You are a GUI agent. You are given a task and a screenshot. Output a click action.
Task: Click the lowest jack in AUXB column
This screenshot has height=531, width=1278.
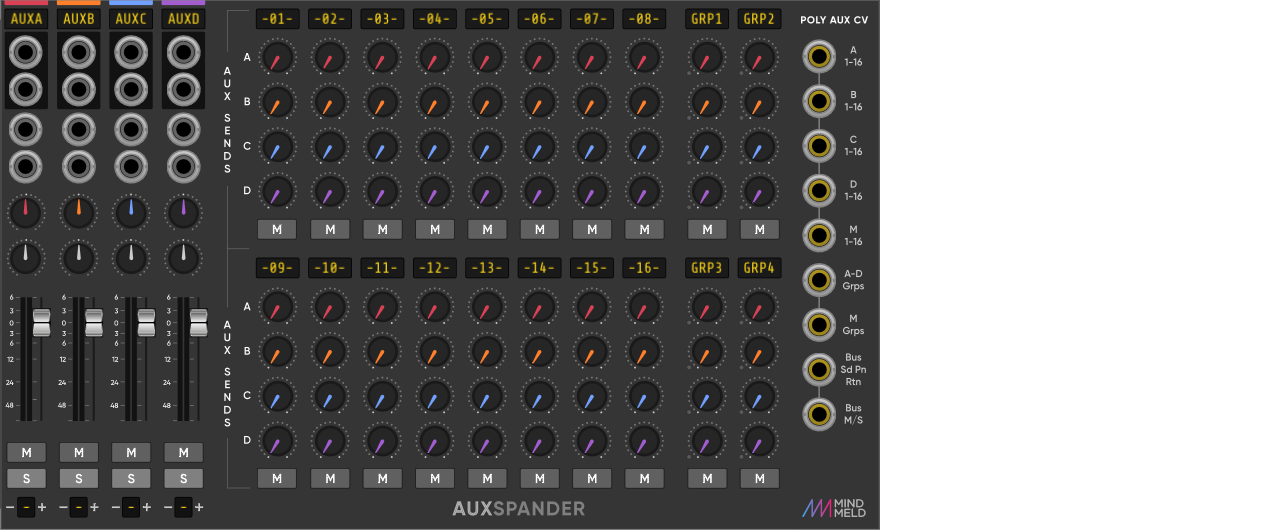[78, 165]
